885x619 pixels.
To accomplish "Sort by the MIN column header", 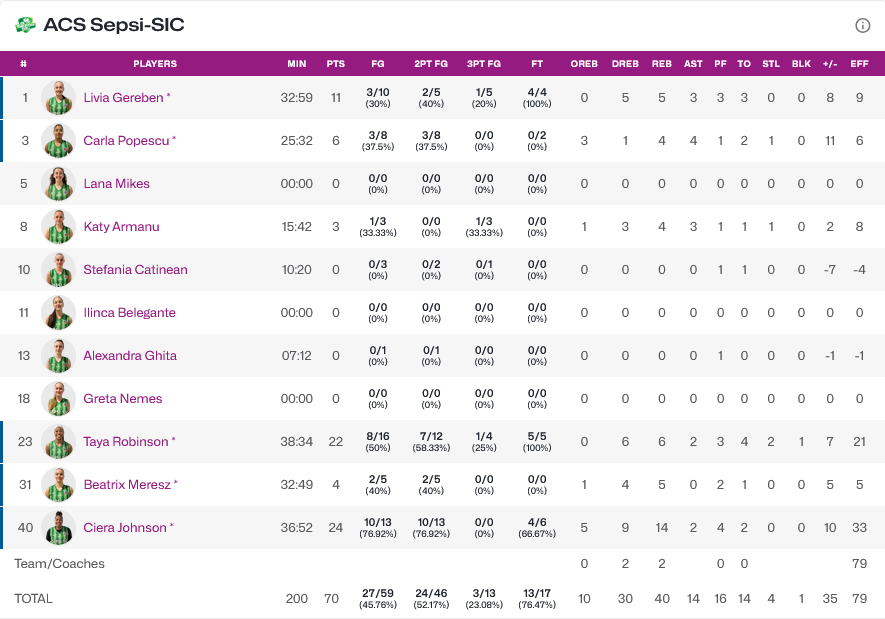I will [297, 64].
